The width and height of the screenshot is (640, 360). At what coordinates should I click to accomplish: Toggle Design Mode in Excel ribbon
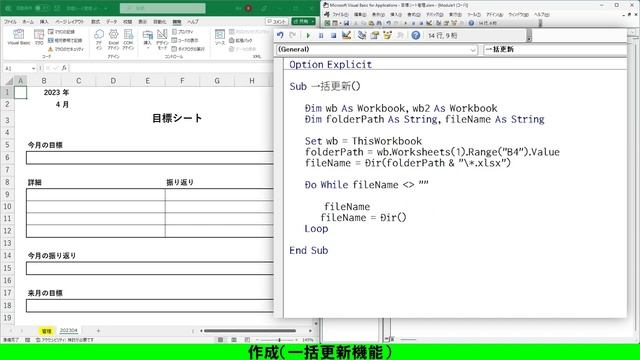162,40
